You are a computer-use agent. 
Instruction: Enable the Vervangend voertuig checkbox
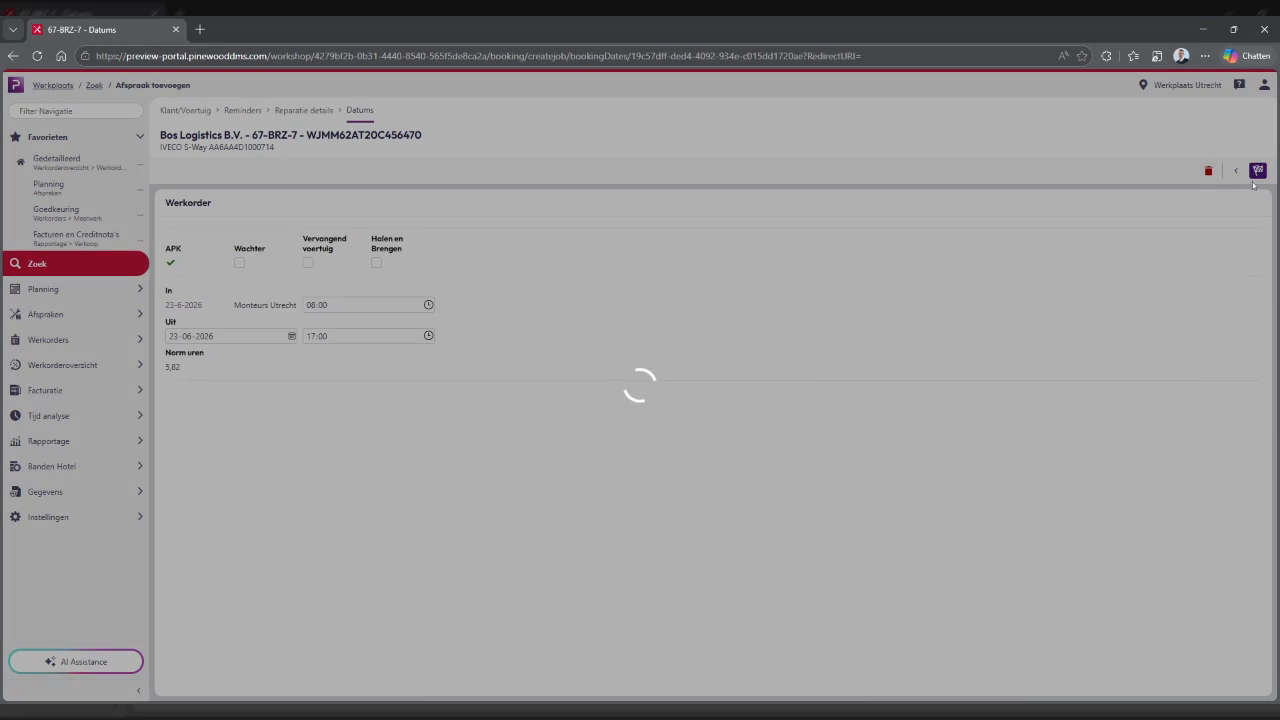pyautogui.click(x=308, y=263)
